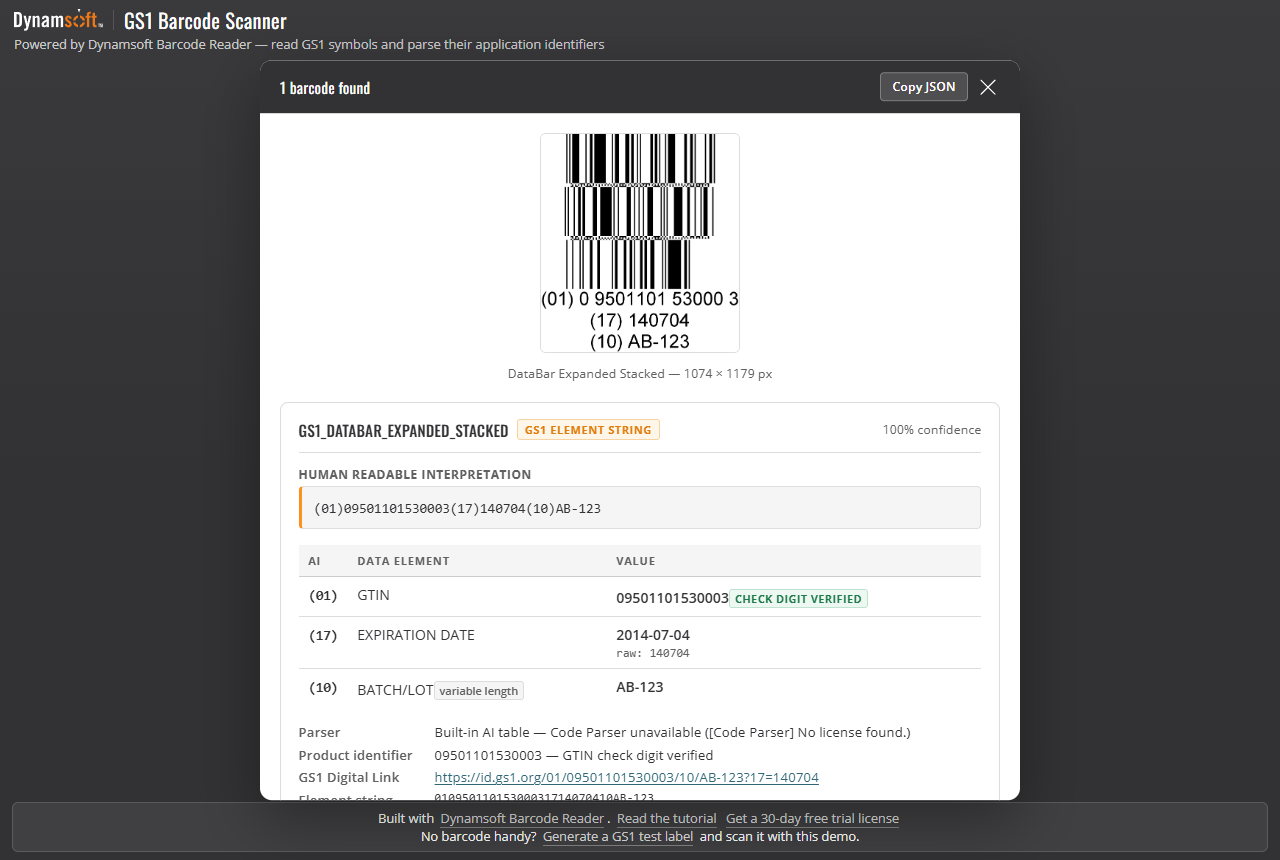Click expiration date value 2014-07-04
1280x860 pixels.
tap(653, 635)
